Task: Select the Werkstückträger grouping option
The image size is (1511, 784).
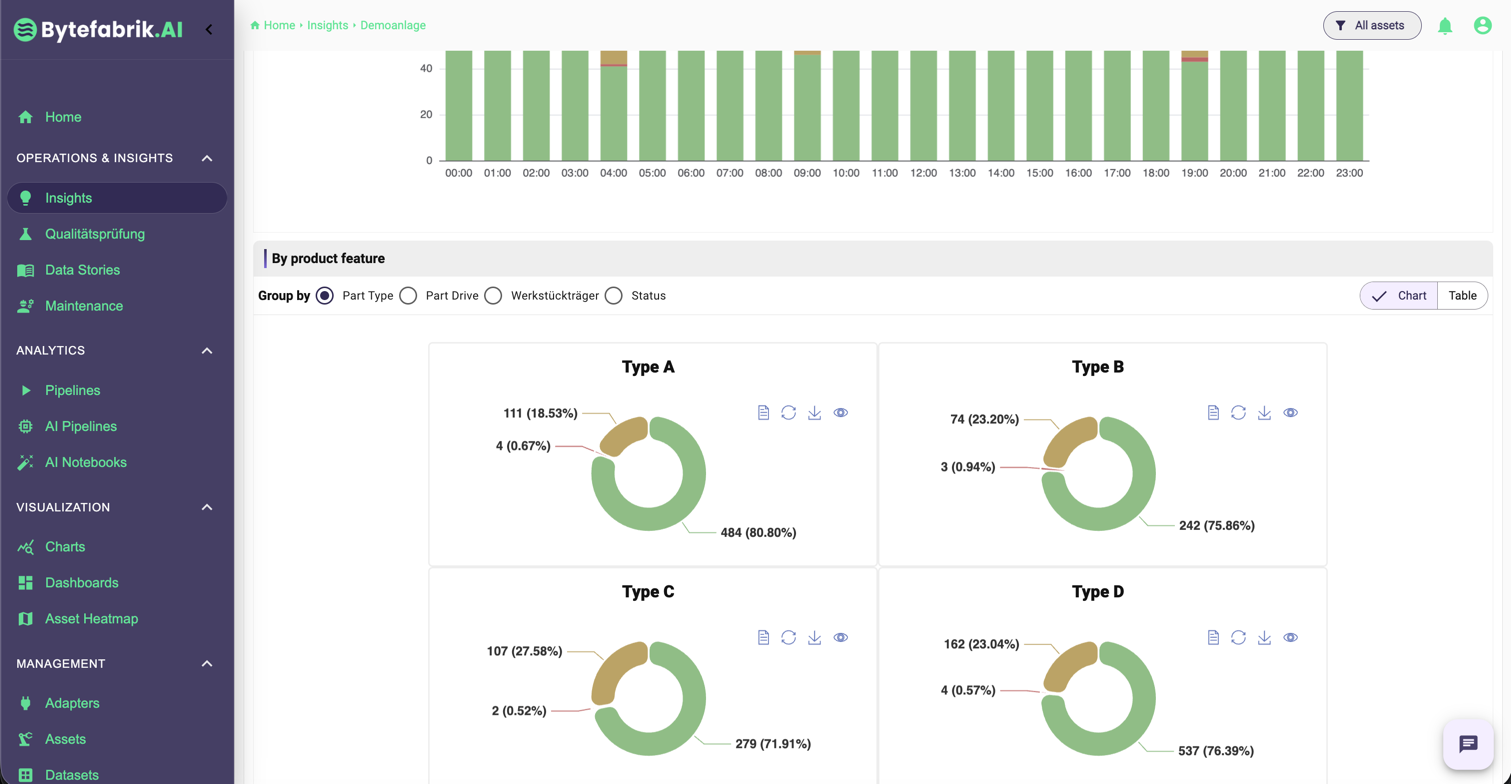Action: pos(493,296)
